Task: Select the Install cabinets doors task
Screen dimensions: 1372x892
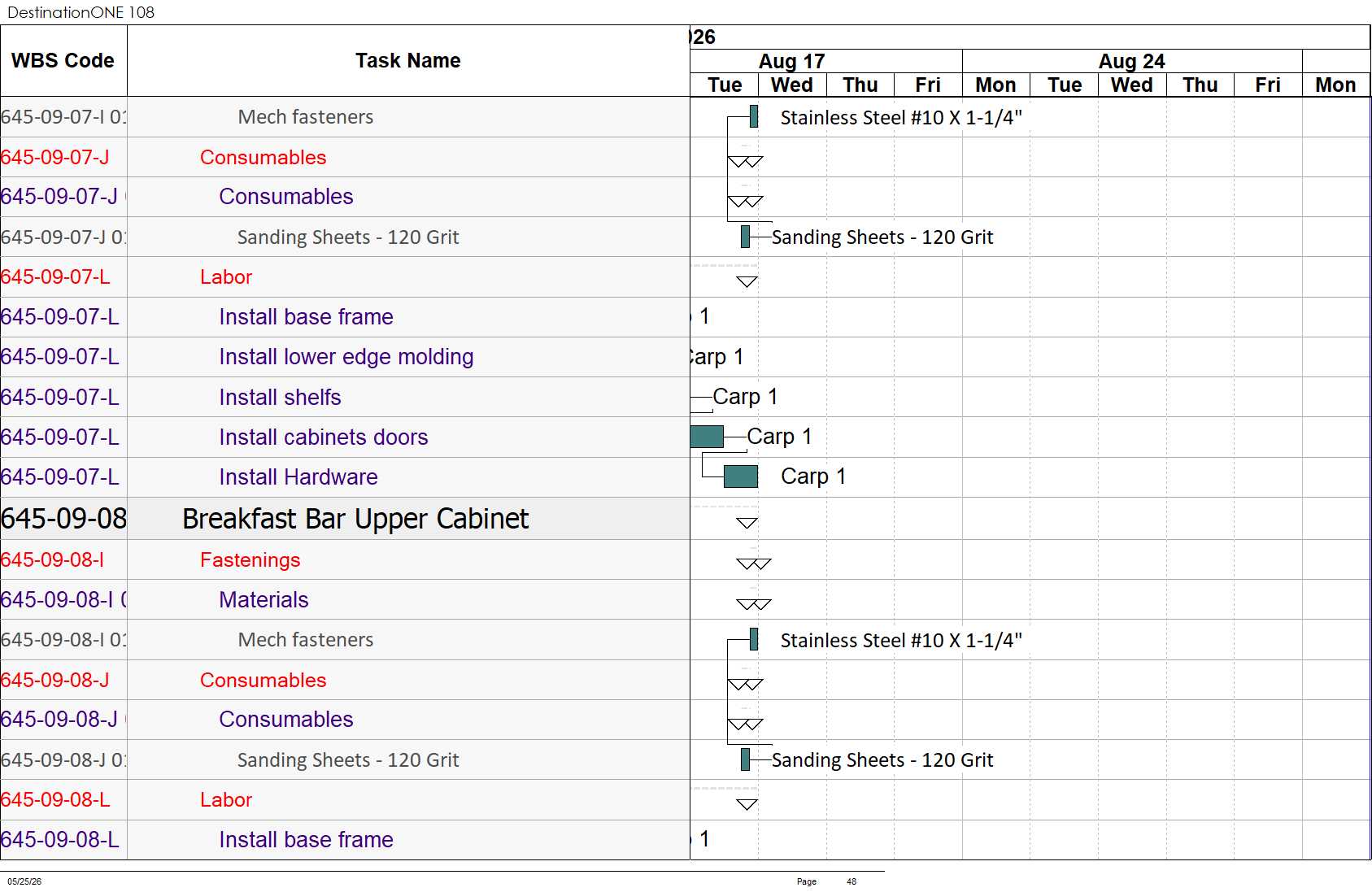Action: (x=324, y=437)
